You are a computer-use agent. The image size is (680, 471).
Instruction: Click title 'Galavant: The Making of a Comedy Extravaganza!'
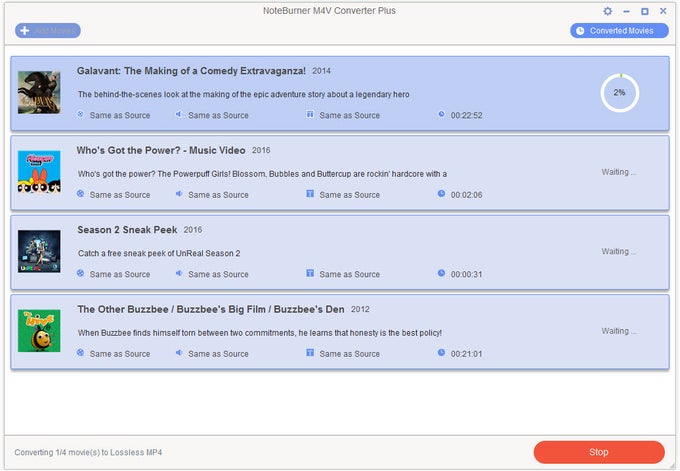coord(191,71)
